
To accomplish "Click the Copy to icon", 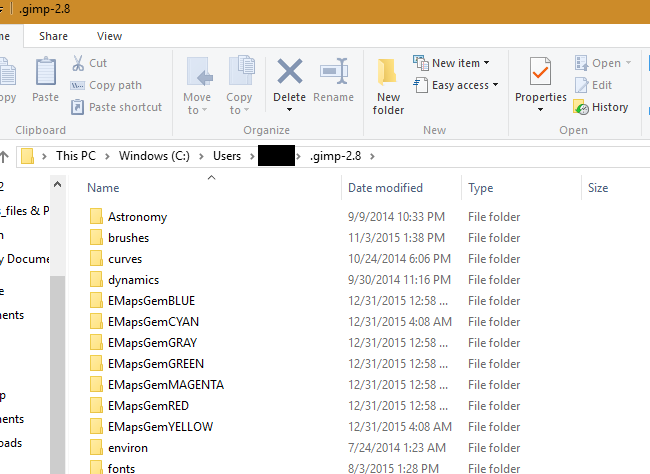I will 241,71.
